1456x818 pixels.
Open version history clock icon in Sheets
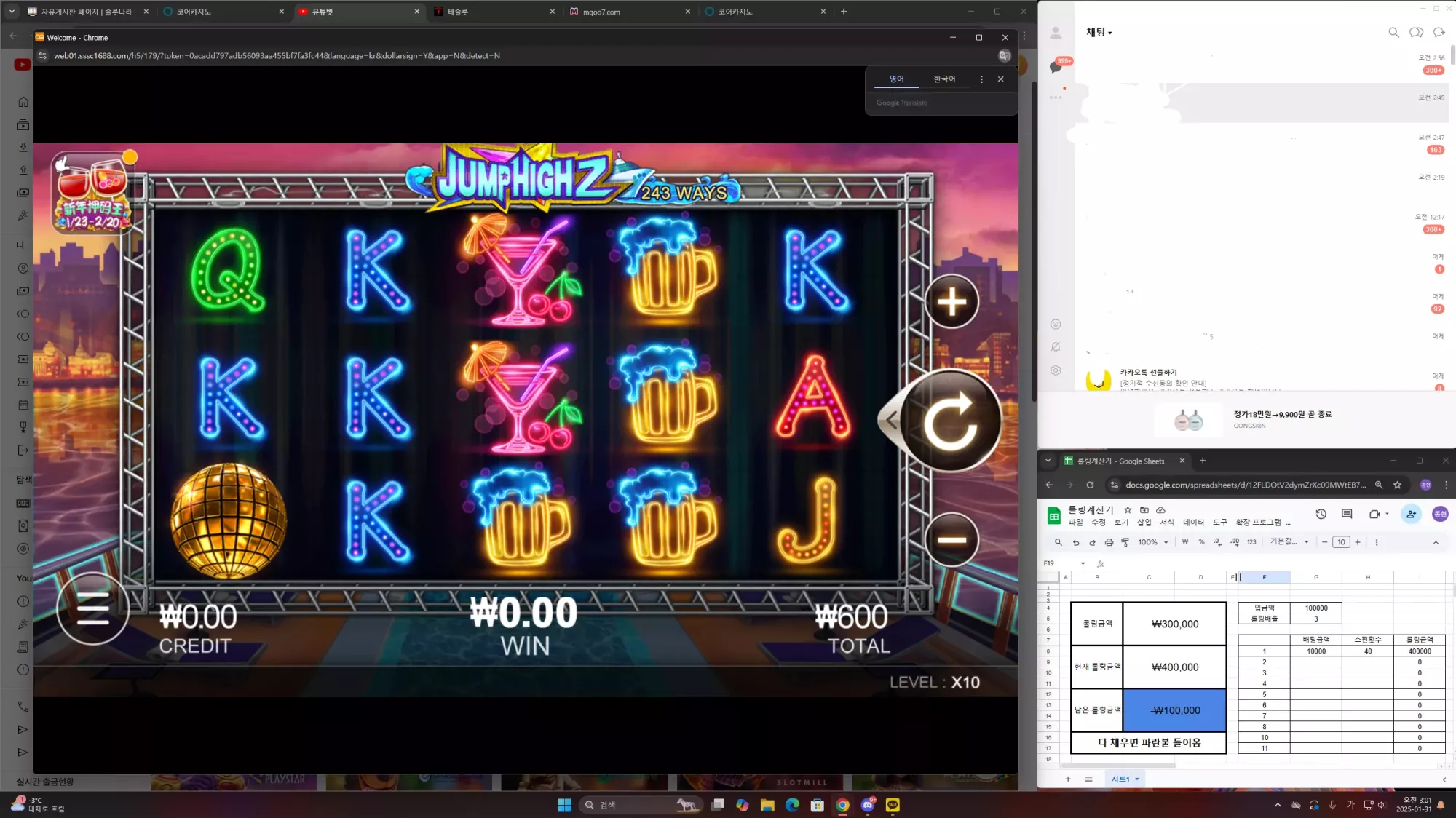click(x=1321, y=515)
